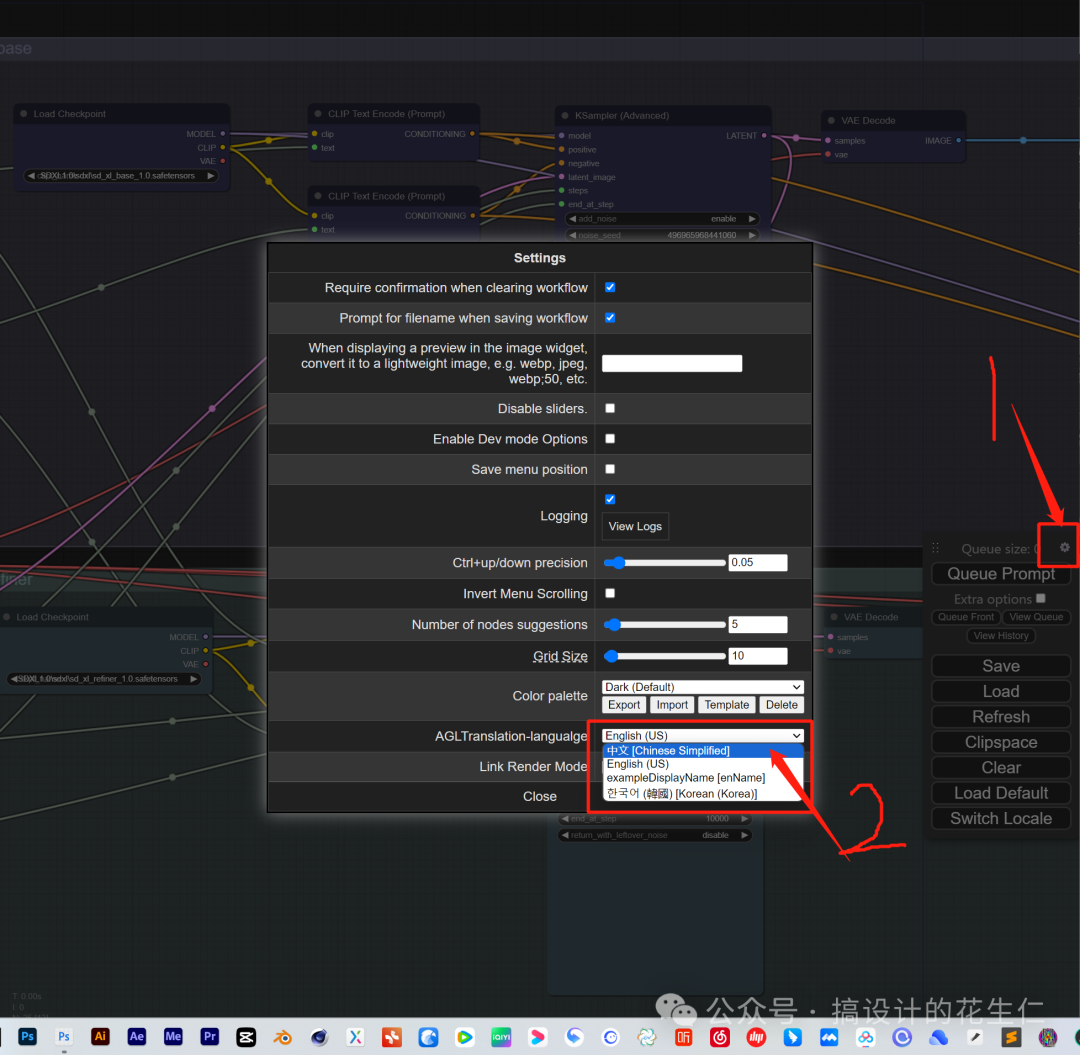This screenshot has width=1080, height=1055.
Task: Click the menu drag handle beside Queue size
Action: (x=936, y=548)
